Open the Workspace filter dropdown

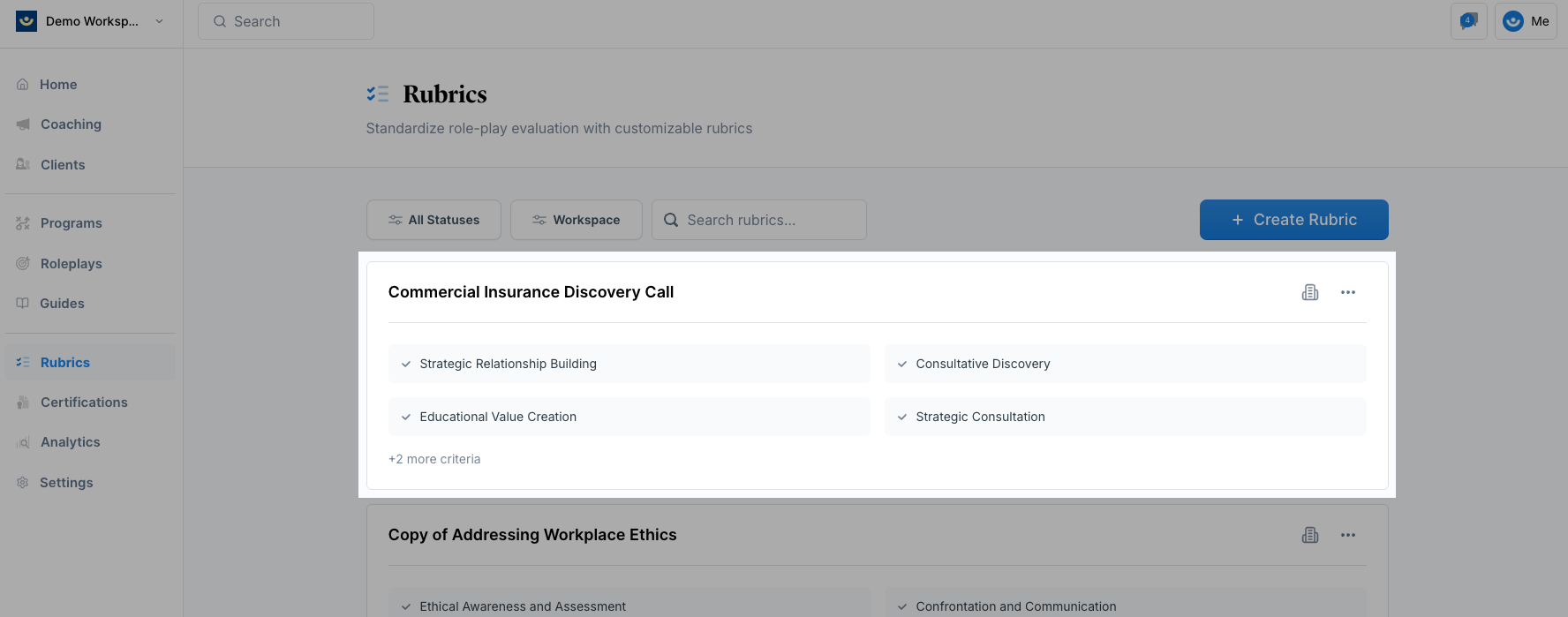[x=576, y=220]
